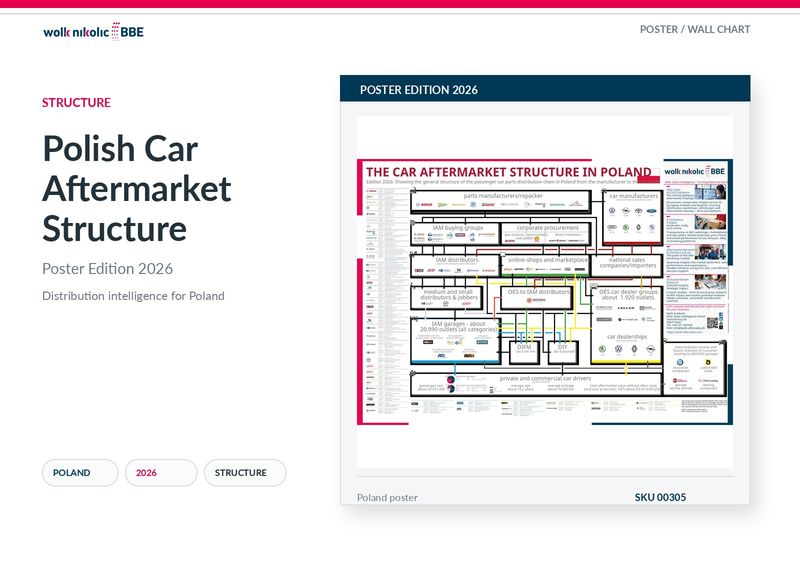Click the car manufacturers box in poster
The height and width of the screenshot is (565, 800).
[x=633, y=216]
